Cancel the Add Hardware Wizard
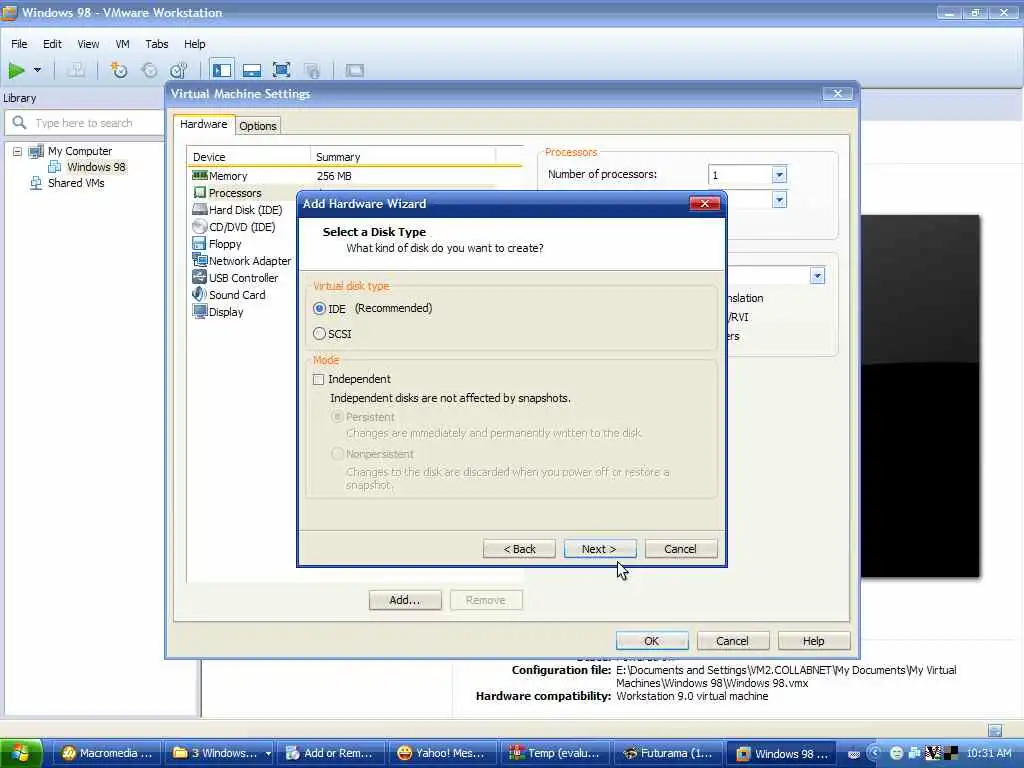The height and width of the screenshot is (768, 1024). (x=680, y=549)
